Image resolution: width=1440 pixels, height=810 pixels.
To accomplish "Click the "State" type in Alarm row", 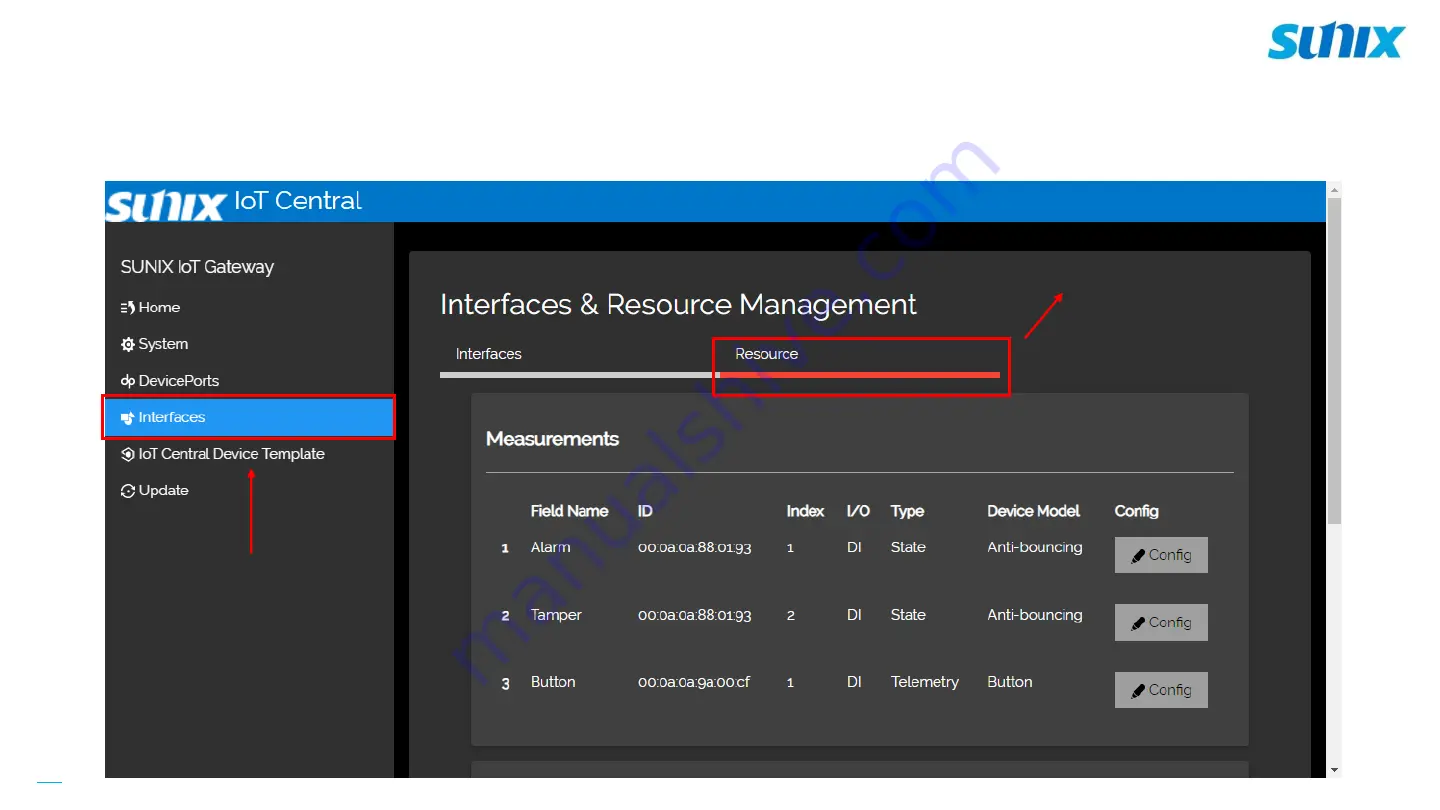I will coord(908,547).
